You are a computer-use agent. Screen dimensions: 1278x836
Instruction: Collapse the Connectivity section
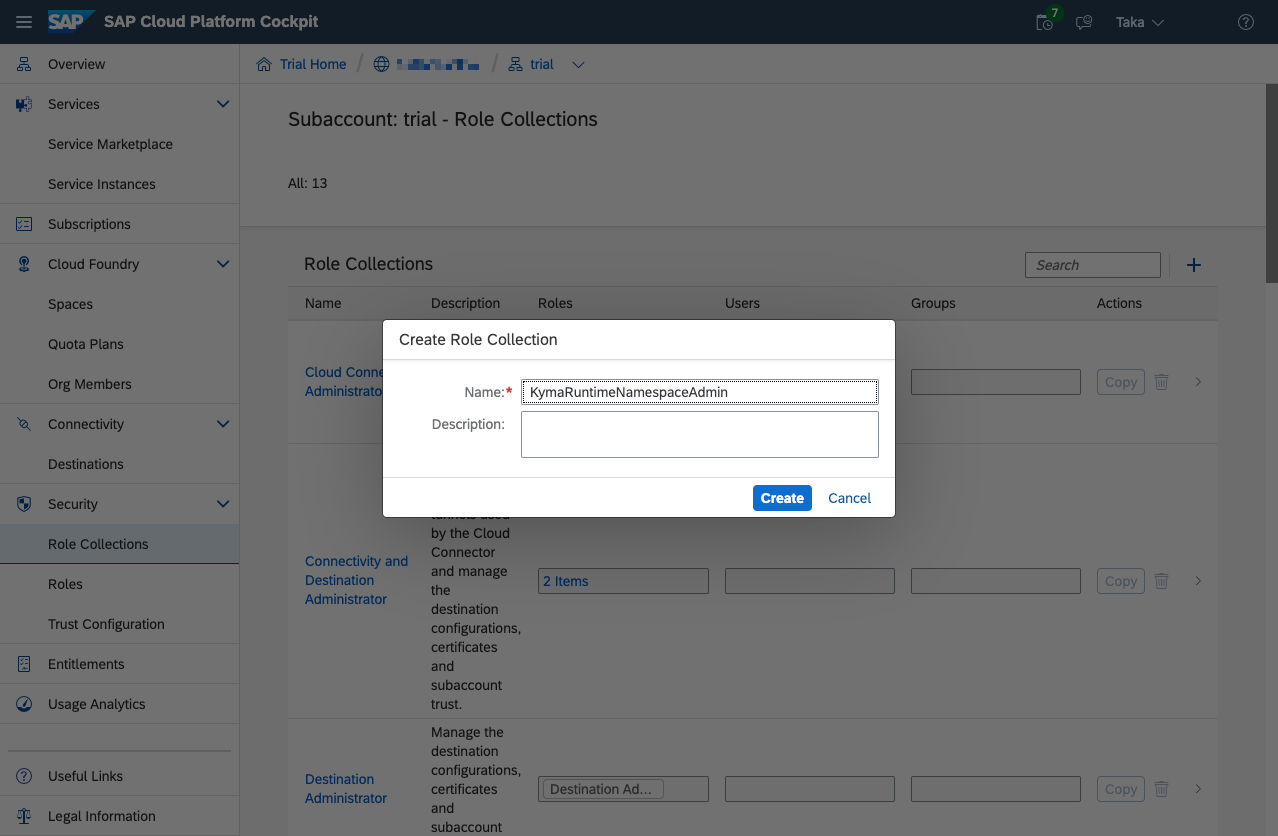pos(223,424)
